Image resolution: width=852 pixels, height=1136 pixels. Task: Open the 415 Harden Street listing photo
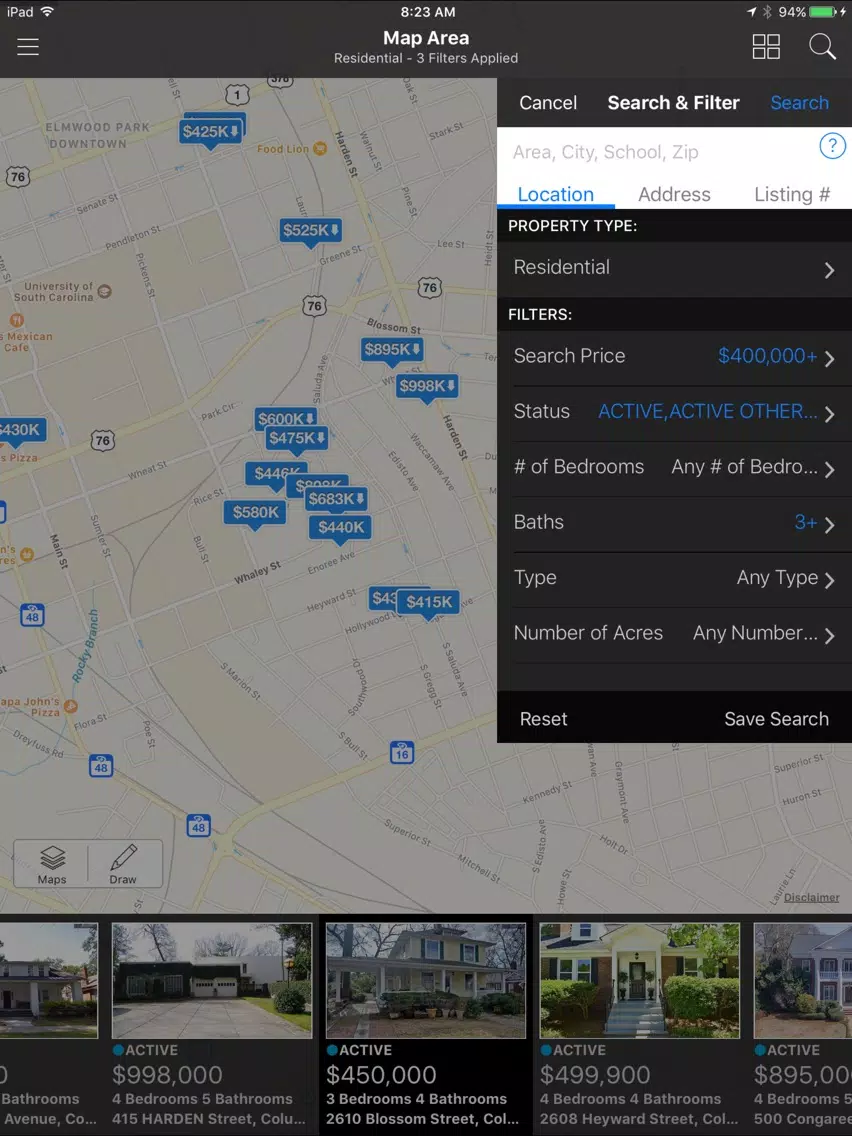[x=212, y=980]
